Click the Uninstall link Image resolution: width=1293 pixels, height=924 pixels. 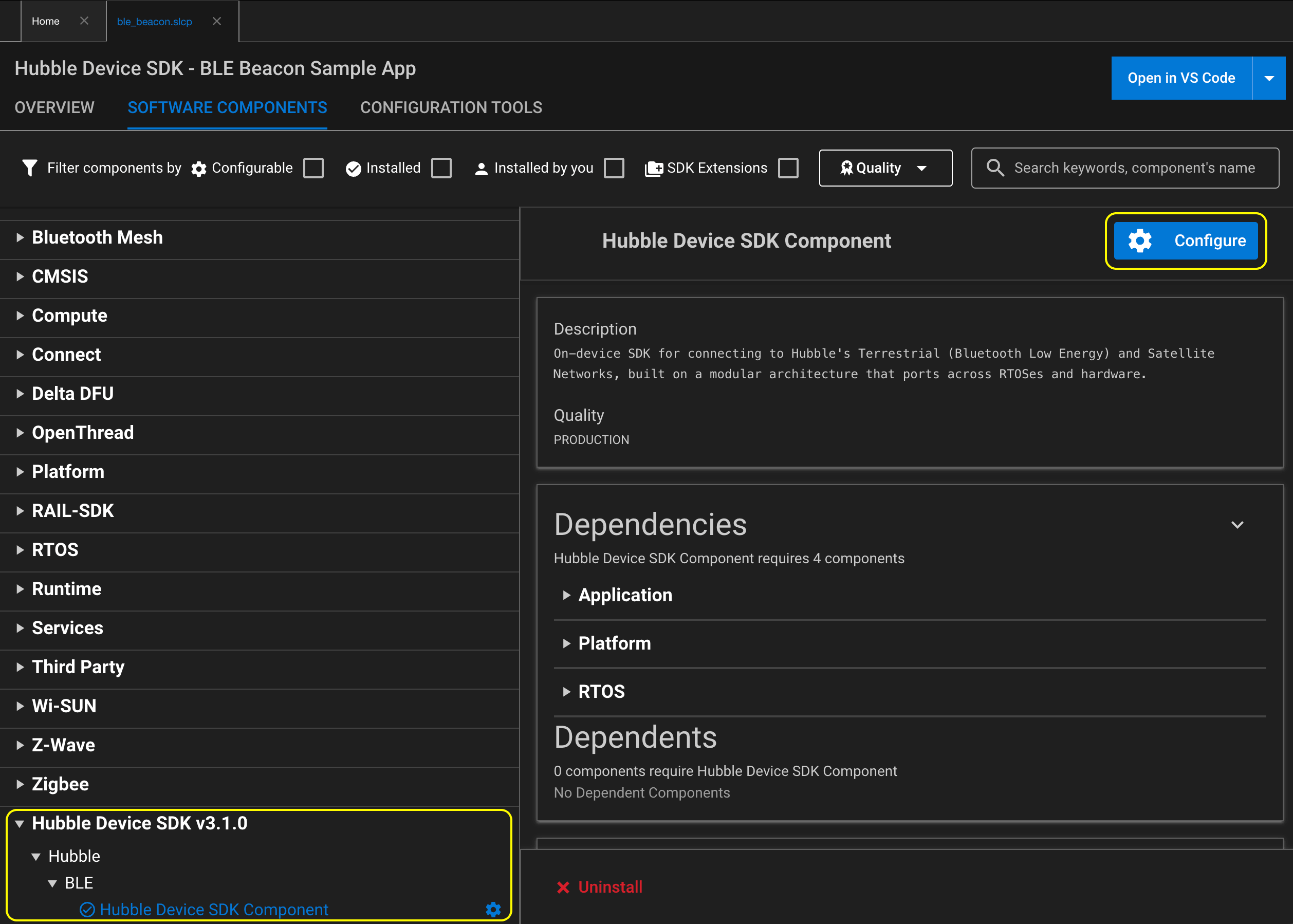click(x=610, y=887)
